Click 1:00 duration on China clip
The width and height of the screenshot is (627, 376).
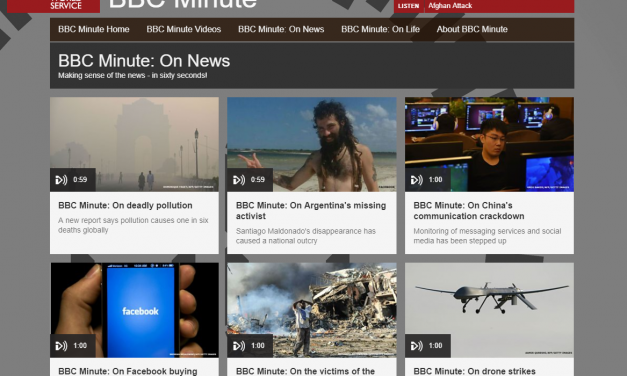(435, 180)
